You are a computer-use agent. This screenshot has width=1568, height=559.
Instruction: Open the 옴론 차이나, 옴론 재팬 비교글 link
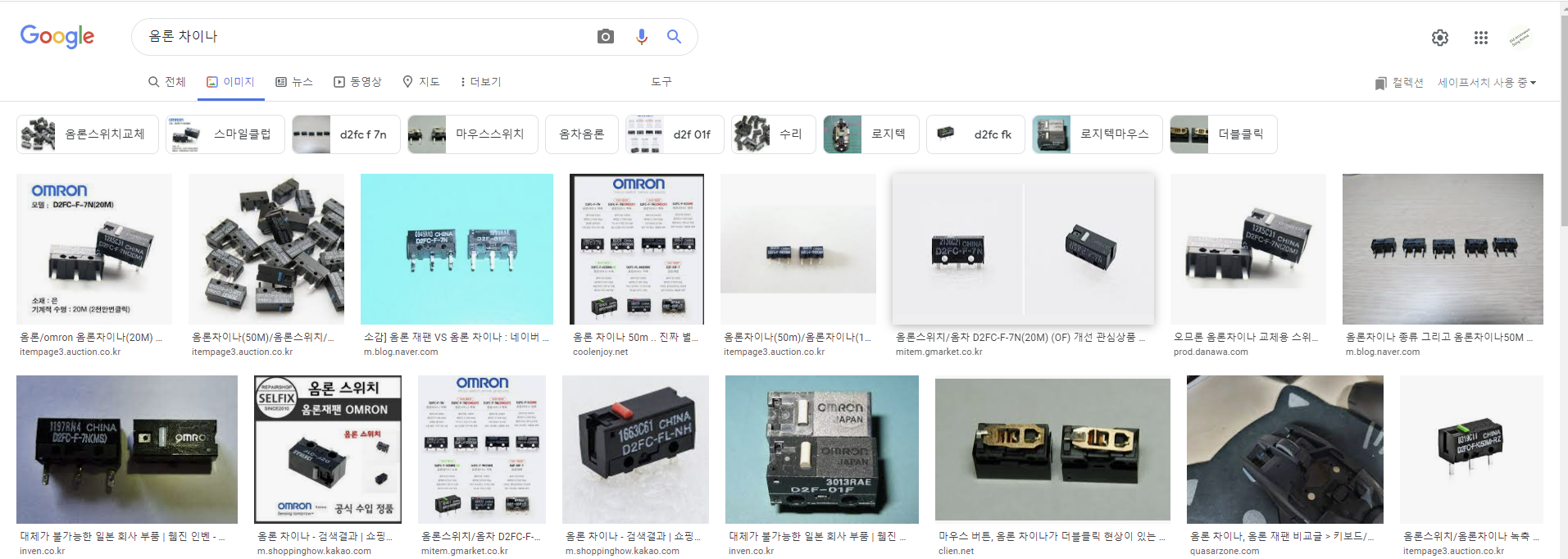pyautogui.click(x=1283, y=537)
